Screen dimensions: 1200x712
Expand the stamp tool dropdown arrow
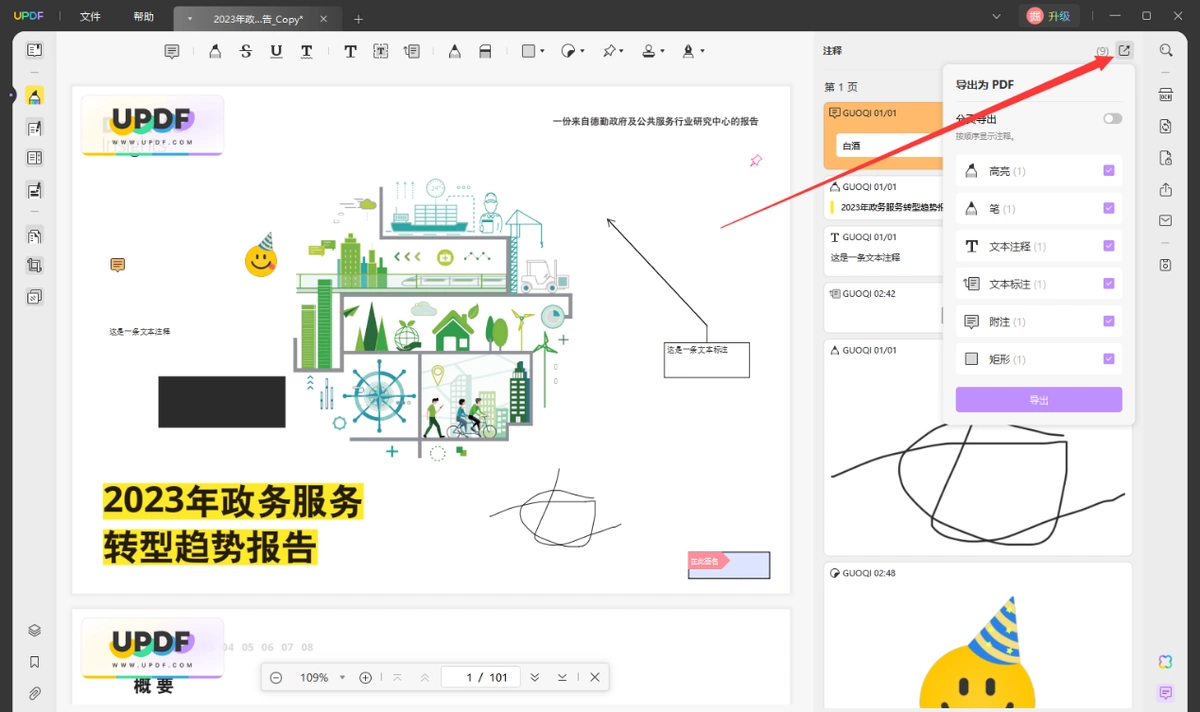coord(662,52)
